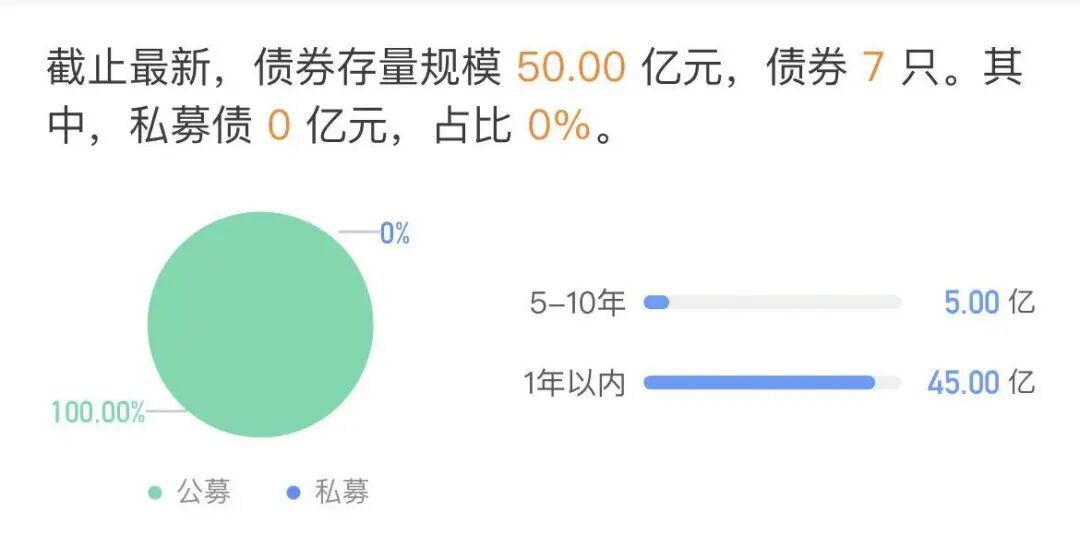The height and width of the screenshot is (536, 1080).
Task: Click the orange 0 before 亿元
Action: (278, 128)
